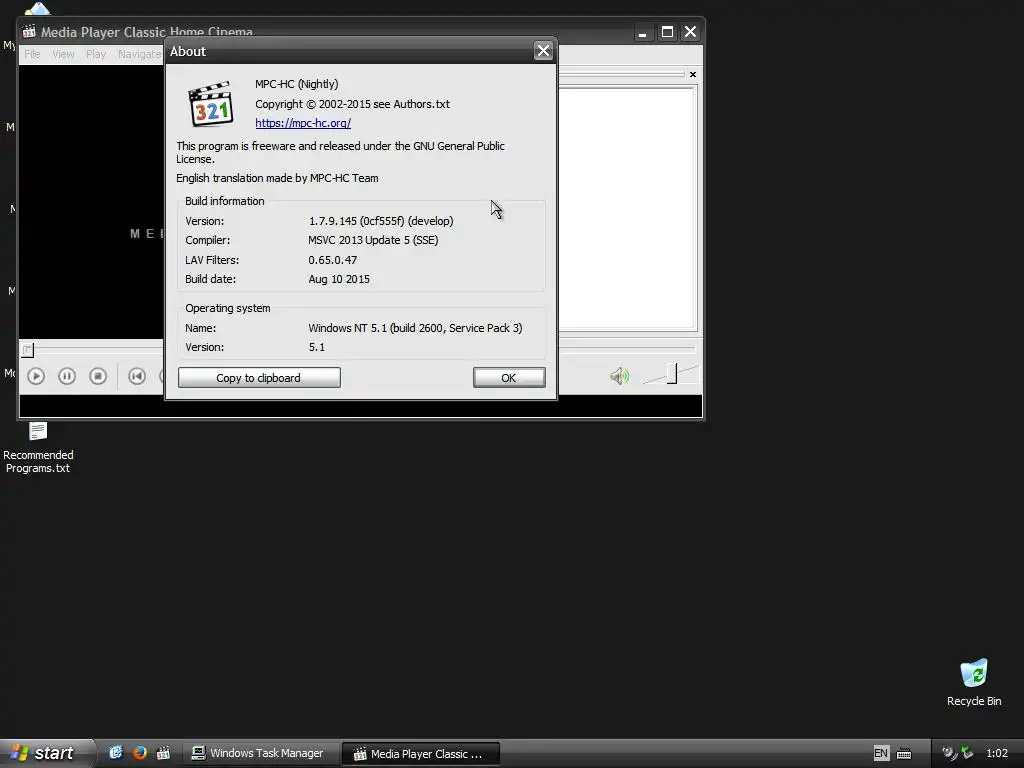Click the English translation credit line

pos(277,178)
